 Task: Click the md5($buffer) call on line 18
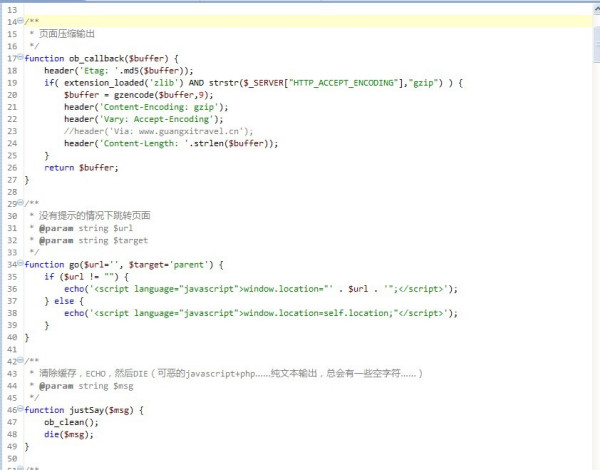tap(154, 71)
